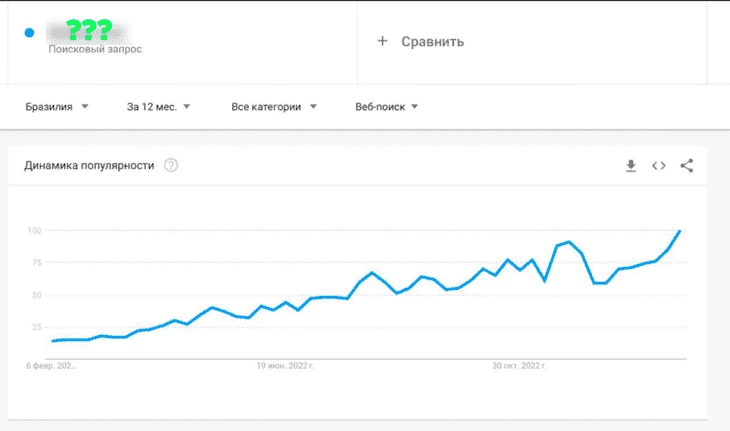Click the 30 окт. 2022 г. axis label

[x=520, y=366]
